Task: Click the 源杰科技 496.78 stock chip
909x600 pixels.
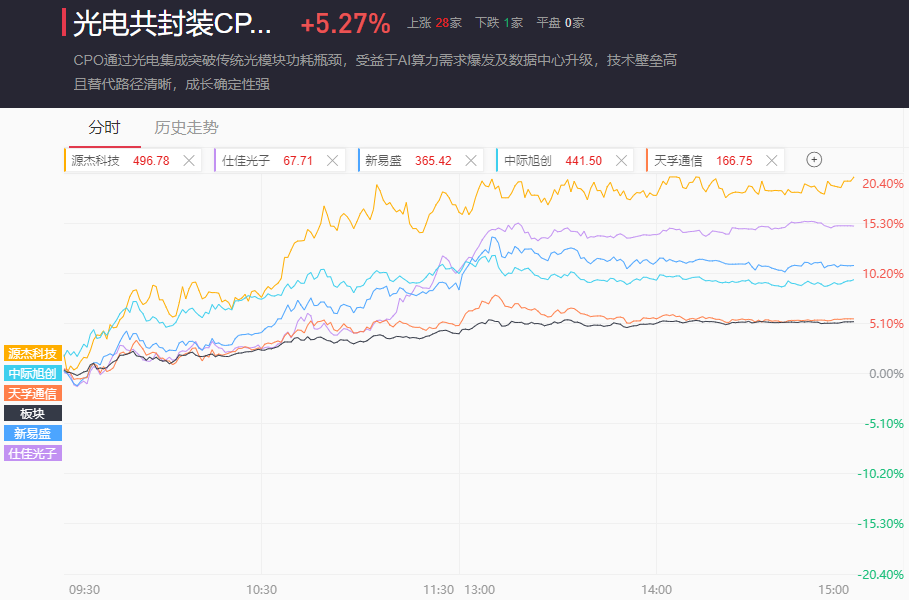Action: [120, 160]
